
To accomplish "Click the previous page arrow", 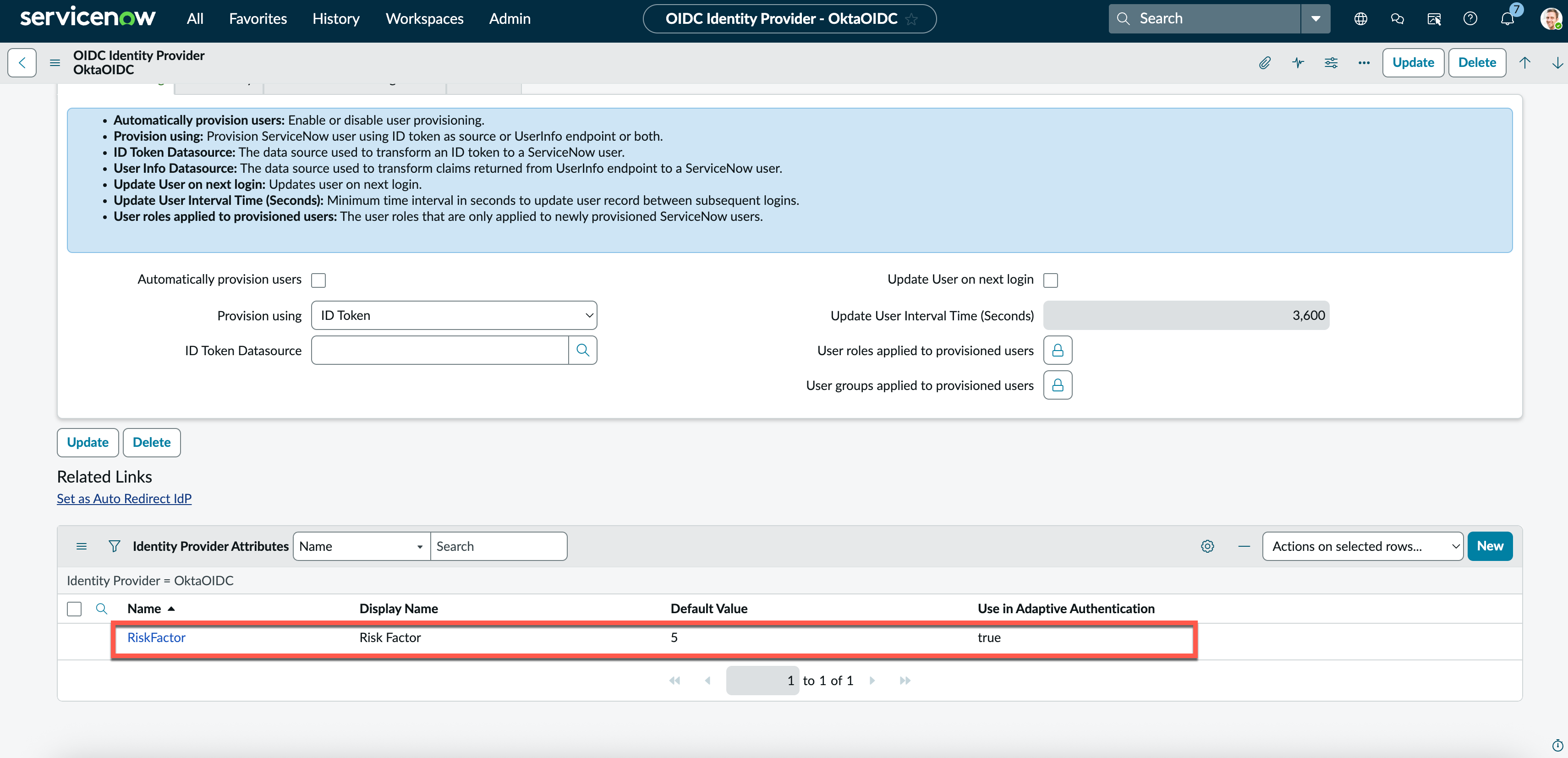I will pos(707,681).
